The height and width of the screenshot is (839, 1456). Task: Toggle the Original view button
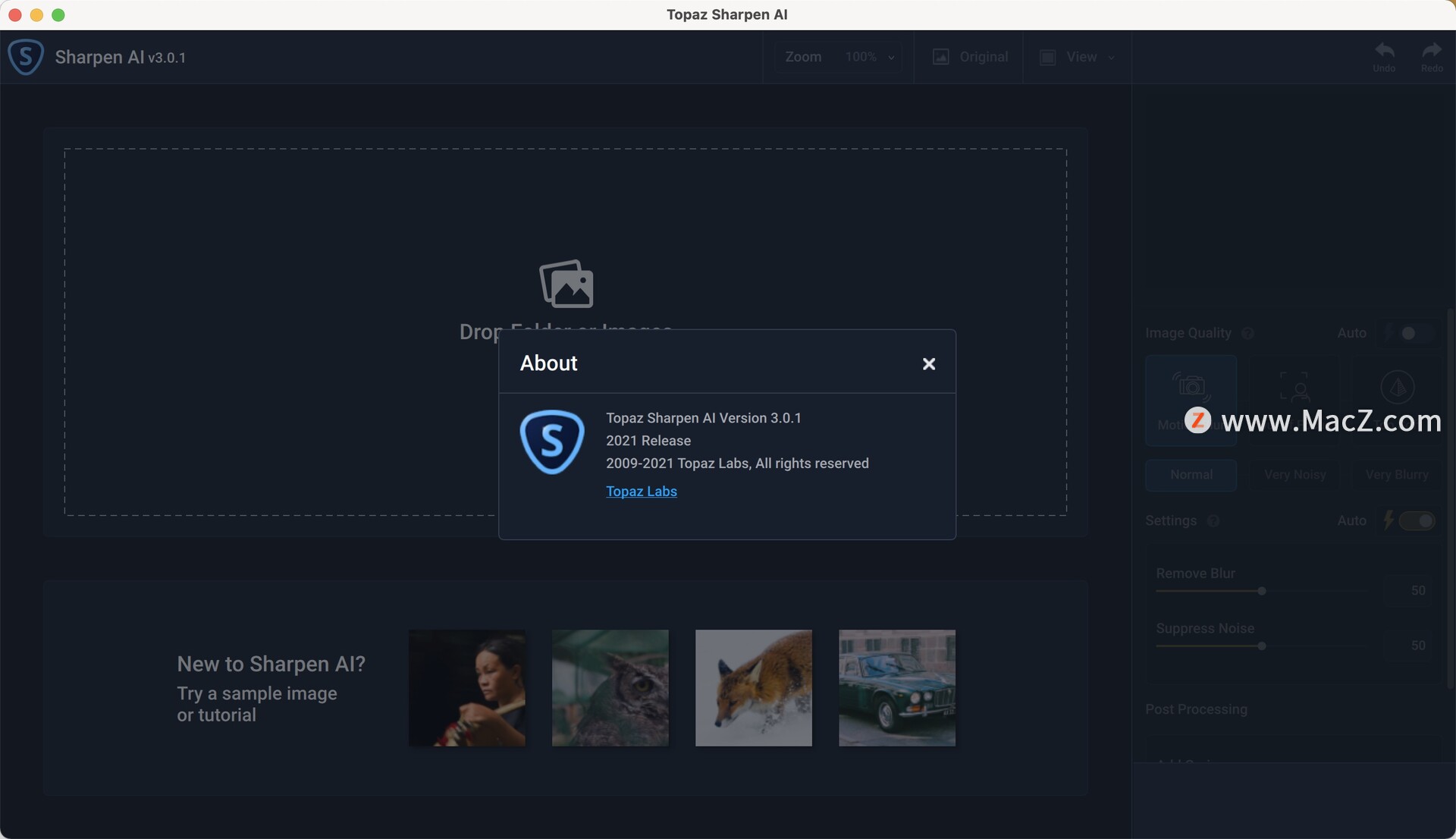click(970, 57)
